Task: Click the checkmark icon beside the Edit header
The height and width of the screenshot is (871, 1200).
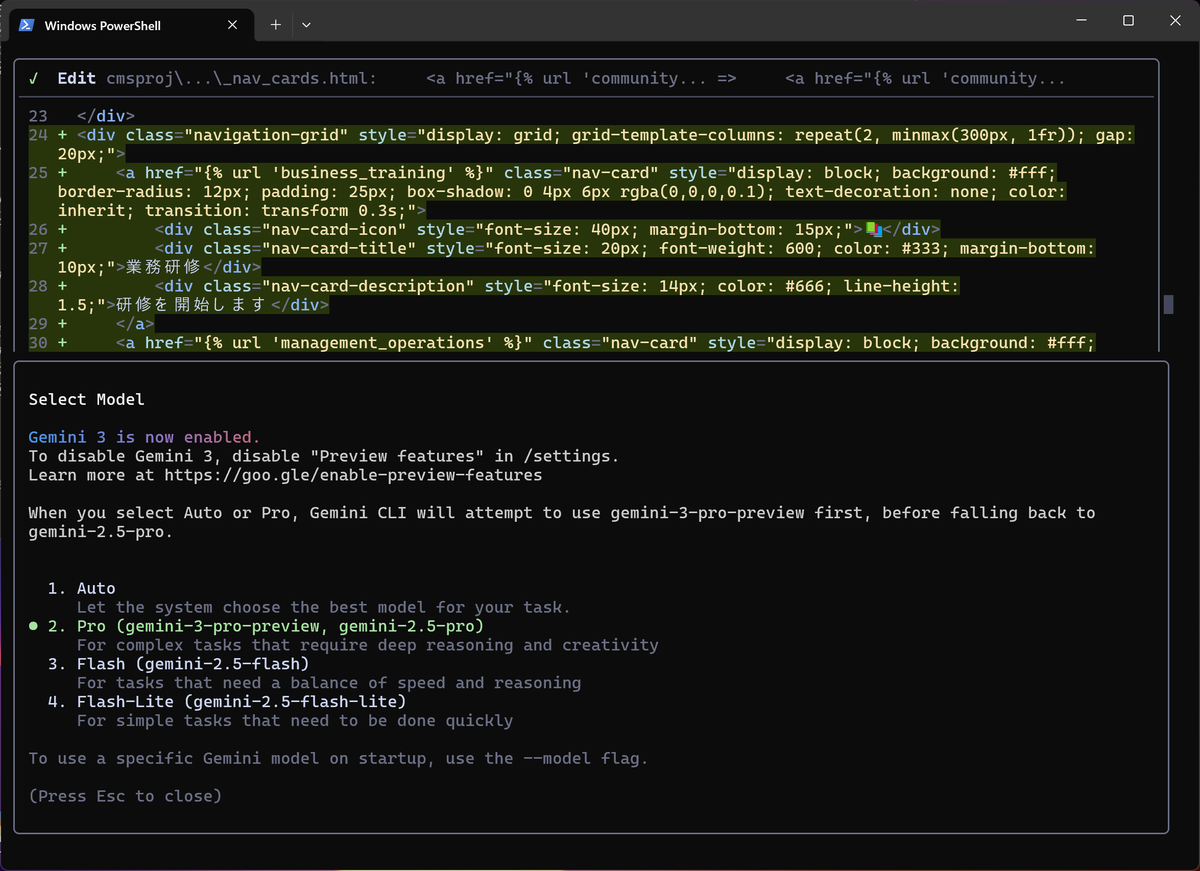Action: [x=33, y=77]
